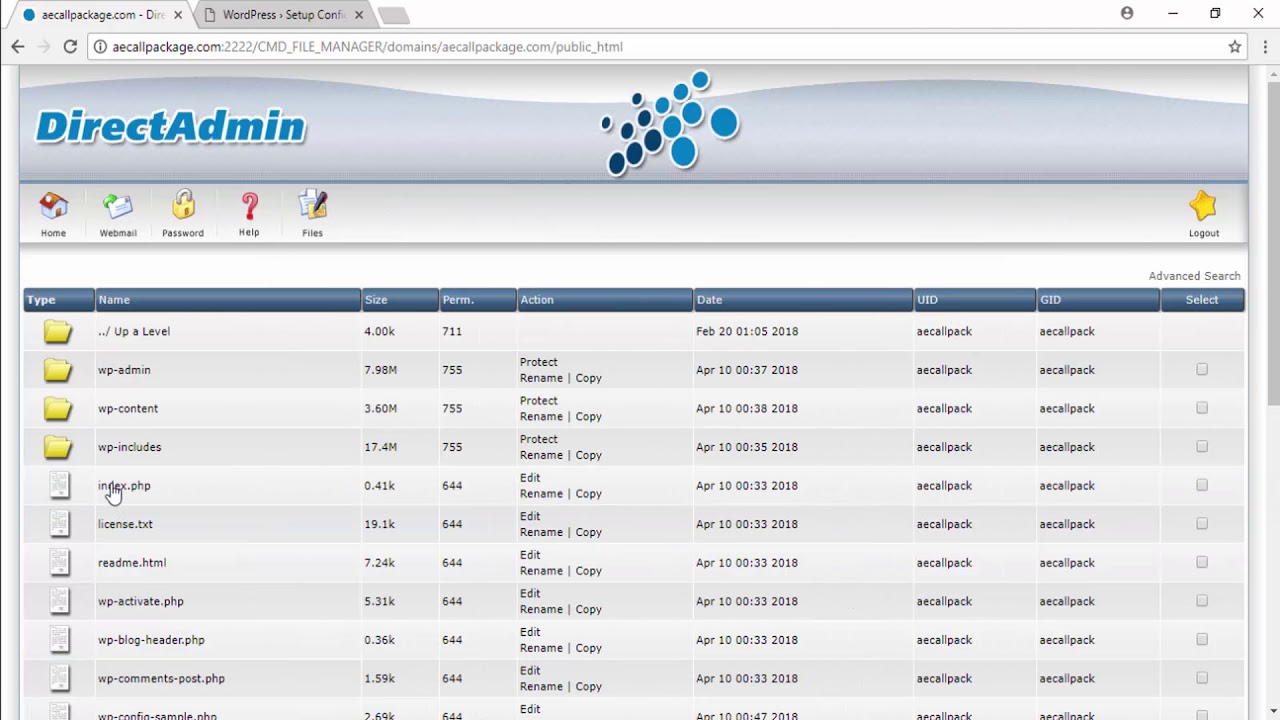Tick the readme.html checkbox
This screenshot has width=1280, height=720.
pyautogui.click(x=1202, y=563)
